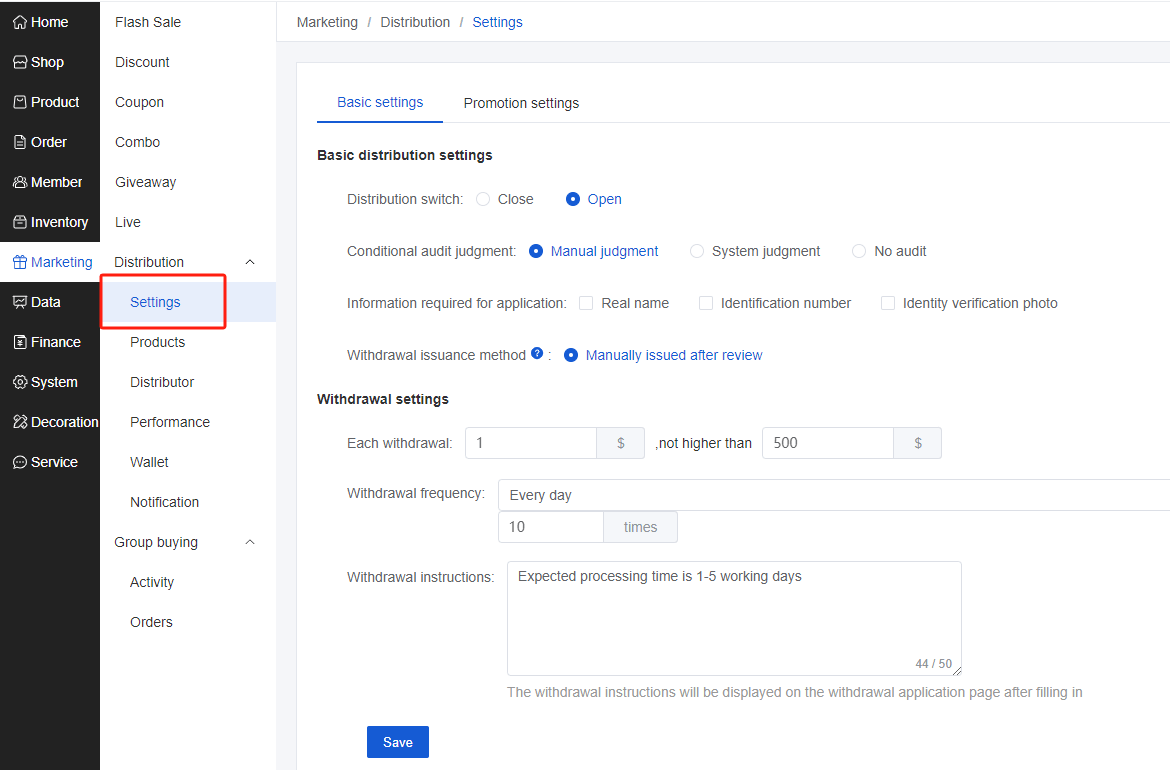Check the Real name checkbox
The image size is (1170, 770).
pyautogui.click(x=586, y=303)
